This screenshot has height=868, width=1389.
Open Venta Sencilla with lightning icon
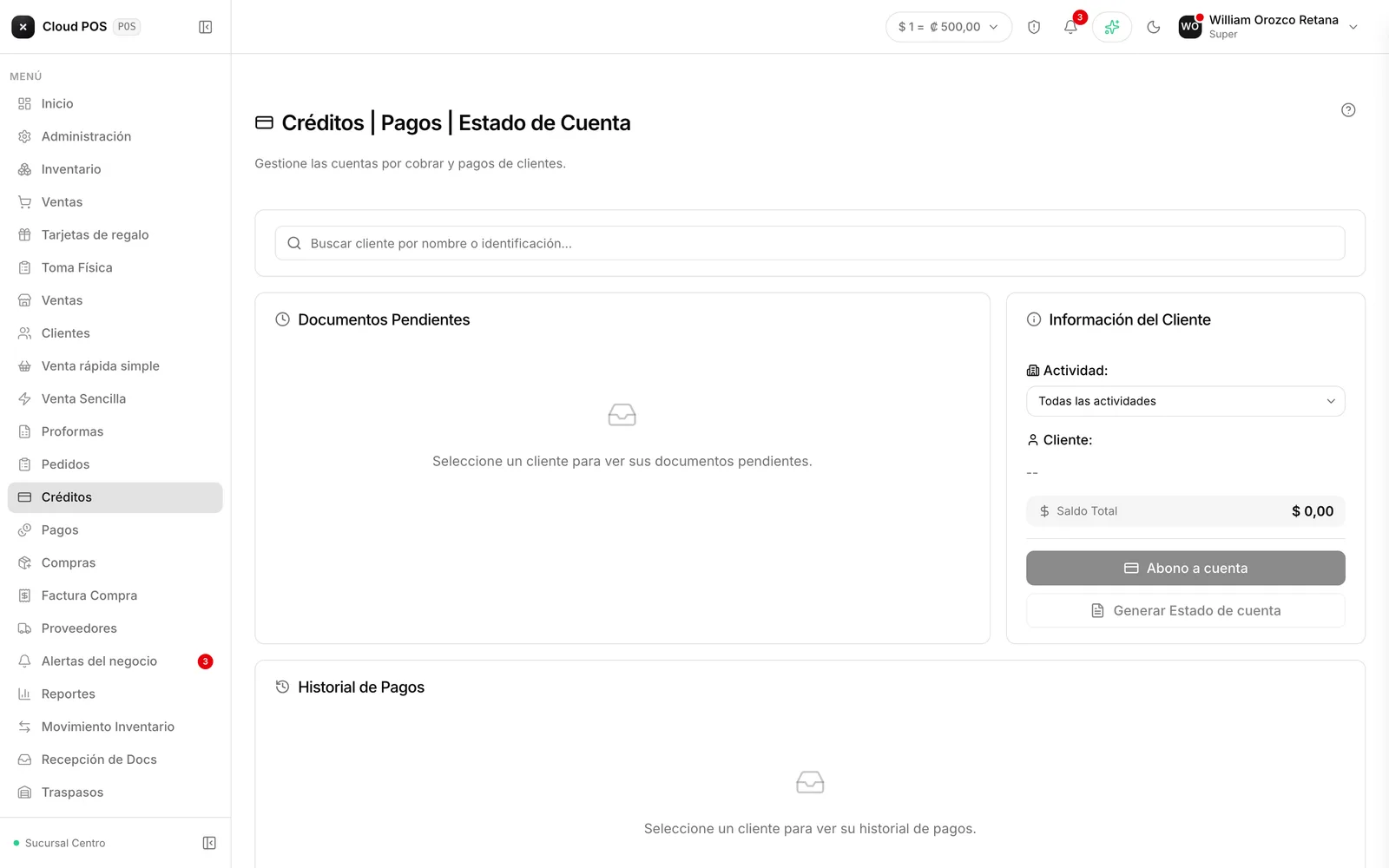point(115,399)
